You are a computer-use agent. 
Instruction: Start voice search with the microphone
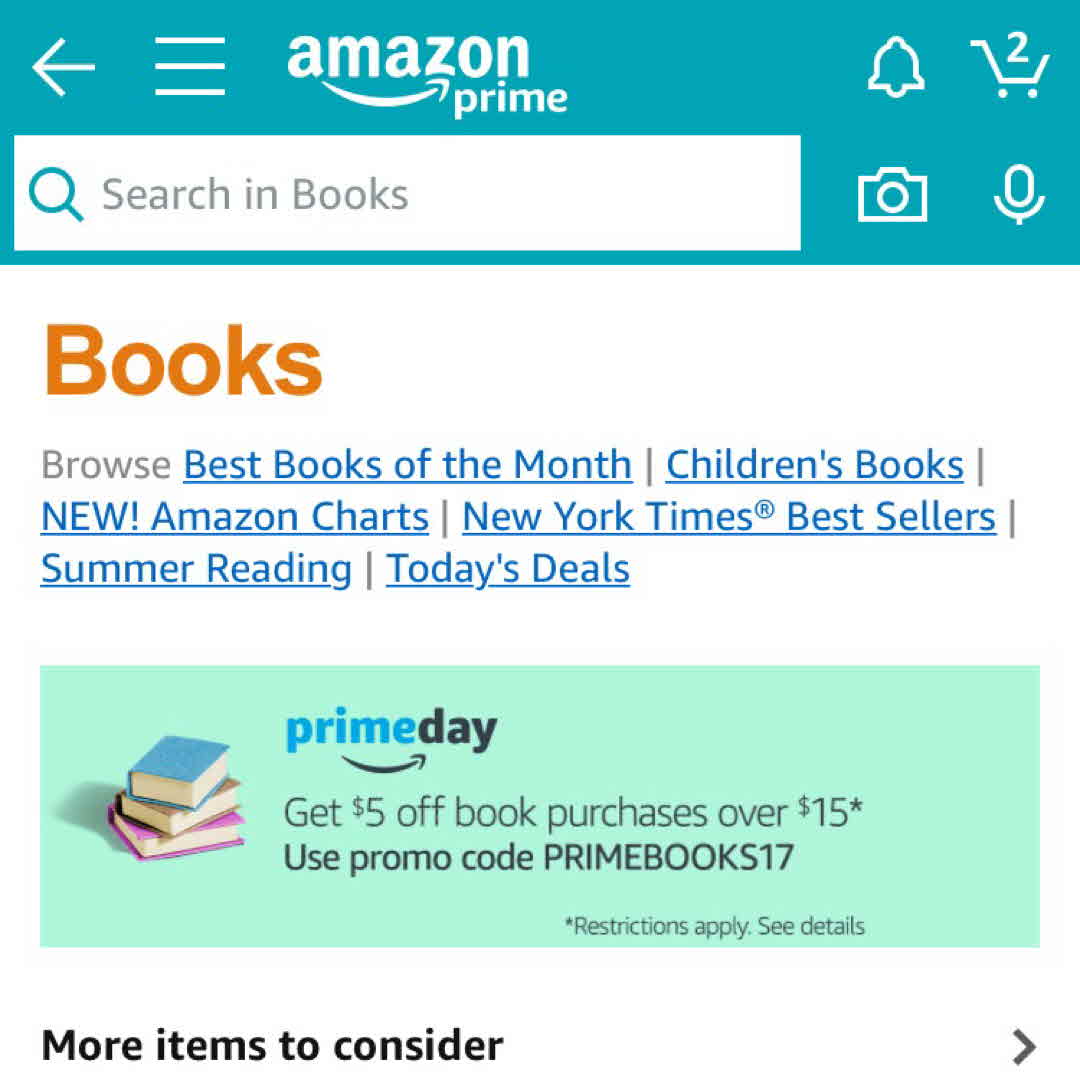pos(1018,194)
